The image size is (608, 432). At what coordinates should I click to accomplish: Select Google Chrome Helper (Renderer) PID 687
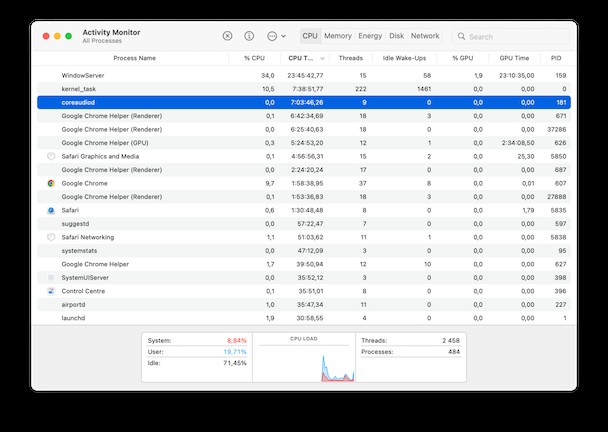pyautogui.click(x=304, y=170)
